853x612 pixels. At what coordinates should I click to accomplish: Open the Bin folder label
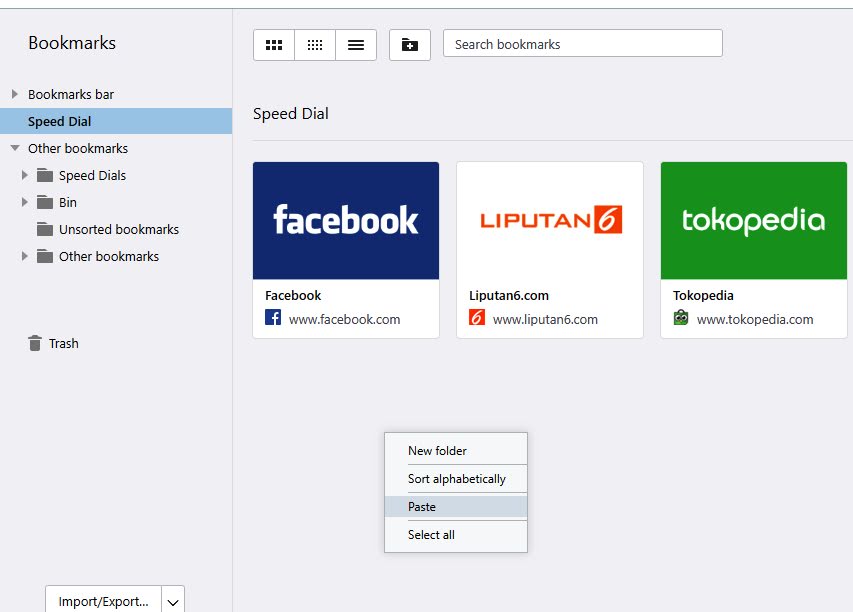(x=67, y=202)
